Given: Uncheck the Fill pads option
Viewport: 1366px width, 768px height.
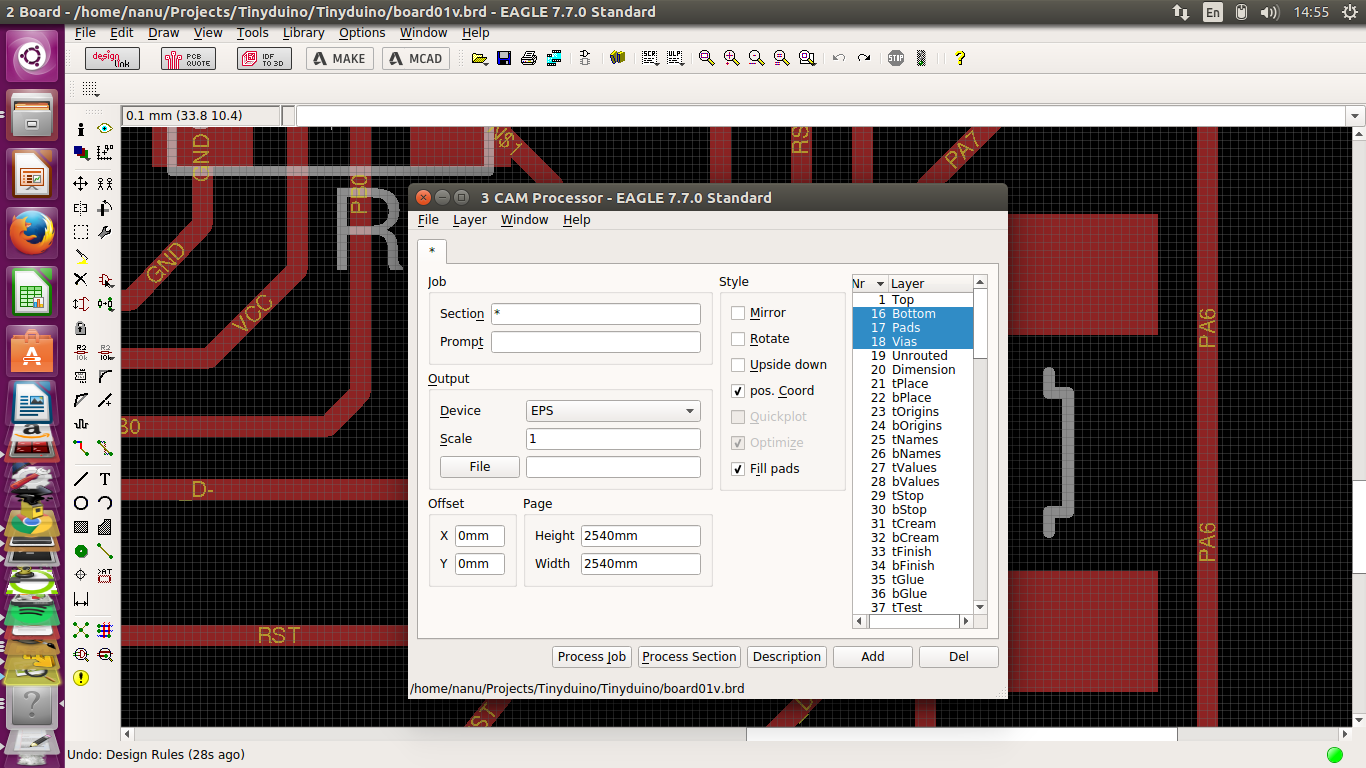Looking at the screenshot, I should (738, 469).
